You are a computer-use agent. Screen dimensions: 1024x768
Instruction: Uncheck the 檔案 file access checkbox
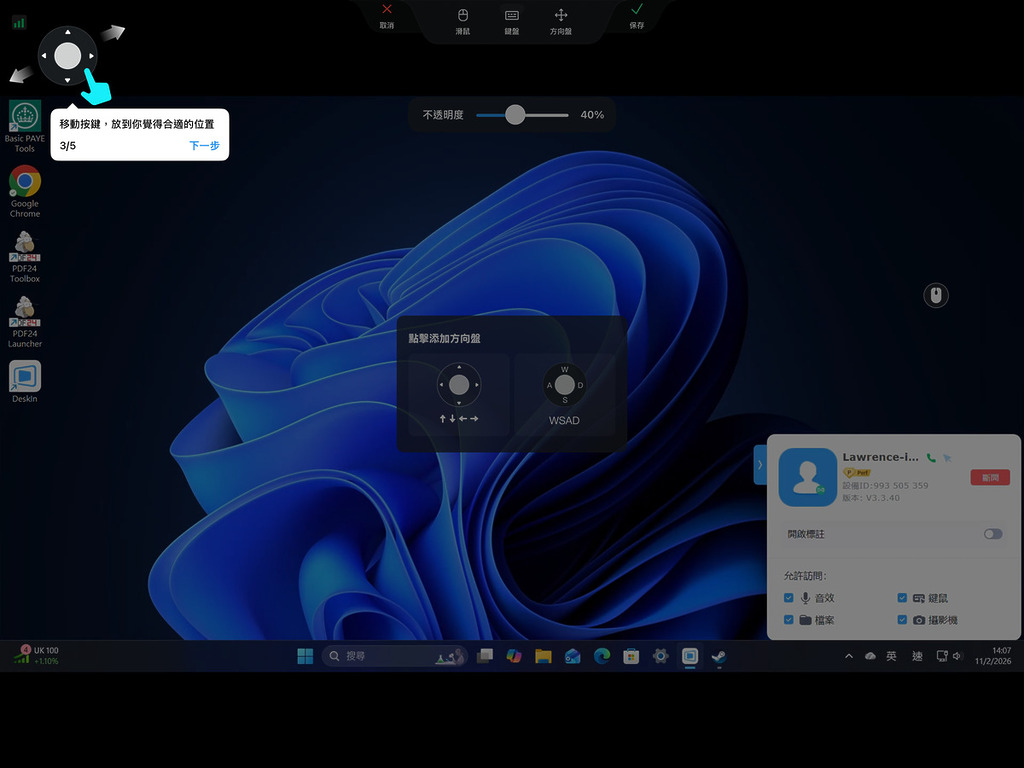(789, 620)
